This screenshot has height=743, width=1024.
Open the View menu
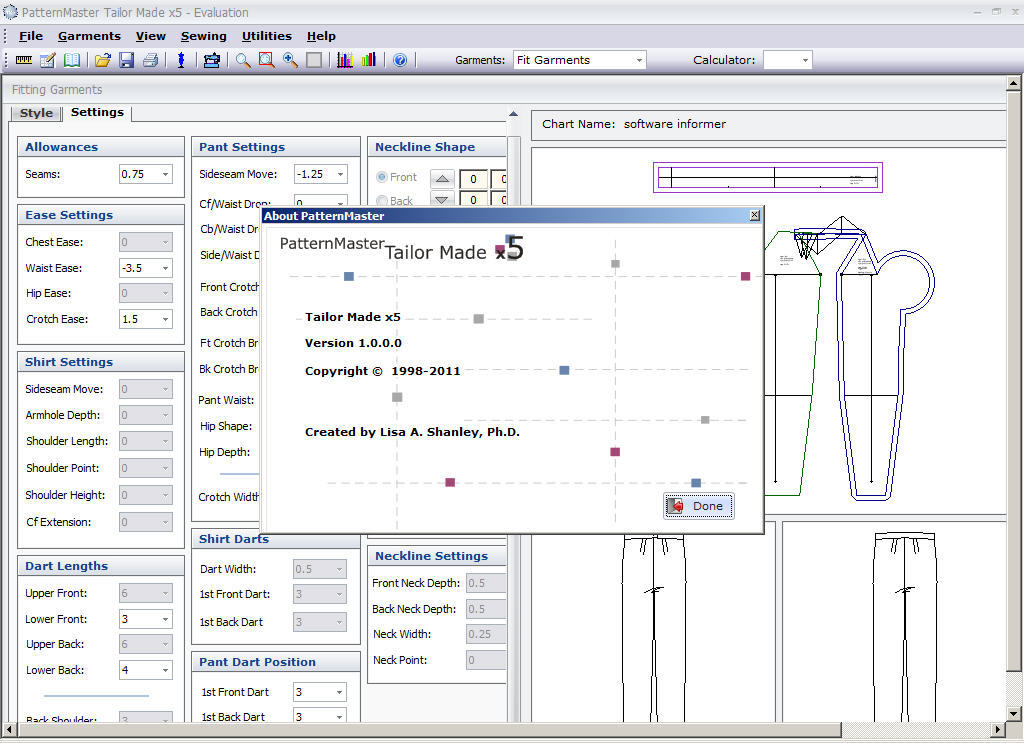(x=151, y=36)
